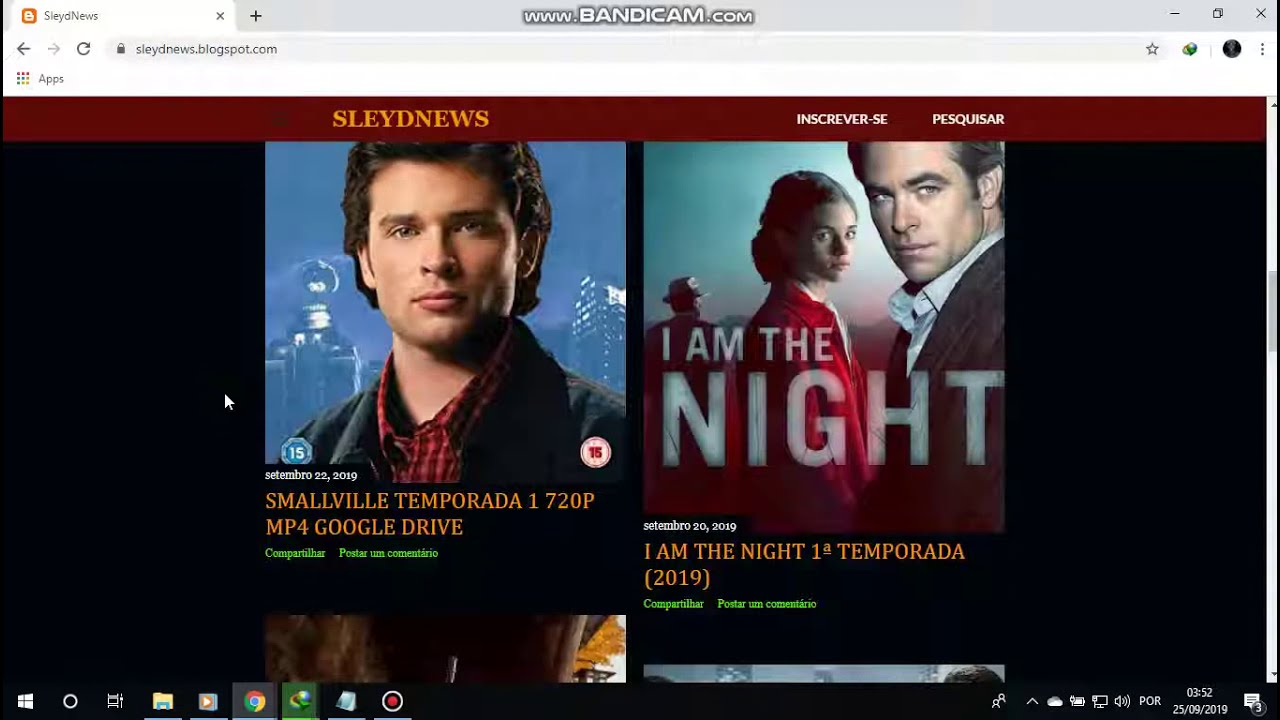
Task: Open the Chrome profile avatar
Action: (1232, 49)
